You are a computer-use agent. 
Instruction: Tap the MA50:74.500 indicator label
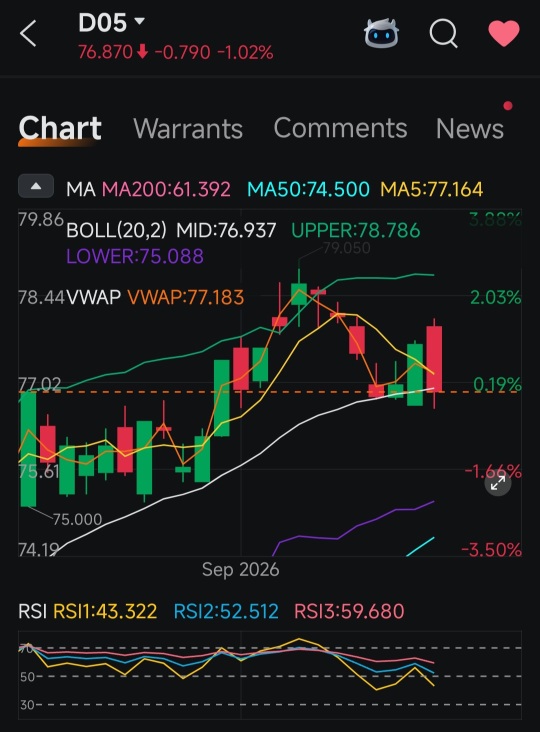click(x=308, y=190)
